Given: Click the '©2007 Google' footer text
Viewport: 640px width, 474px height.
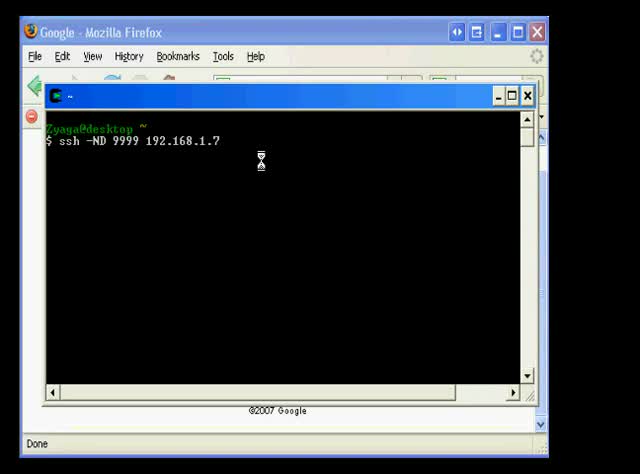Looking at the screenshot, I should 278,411.
